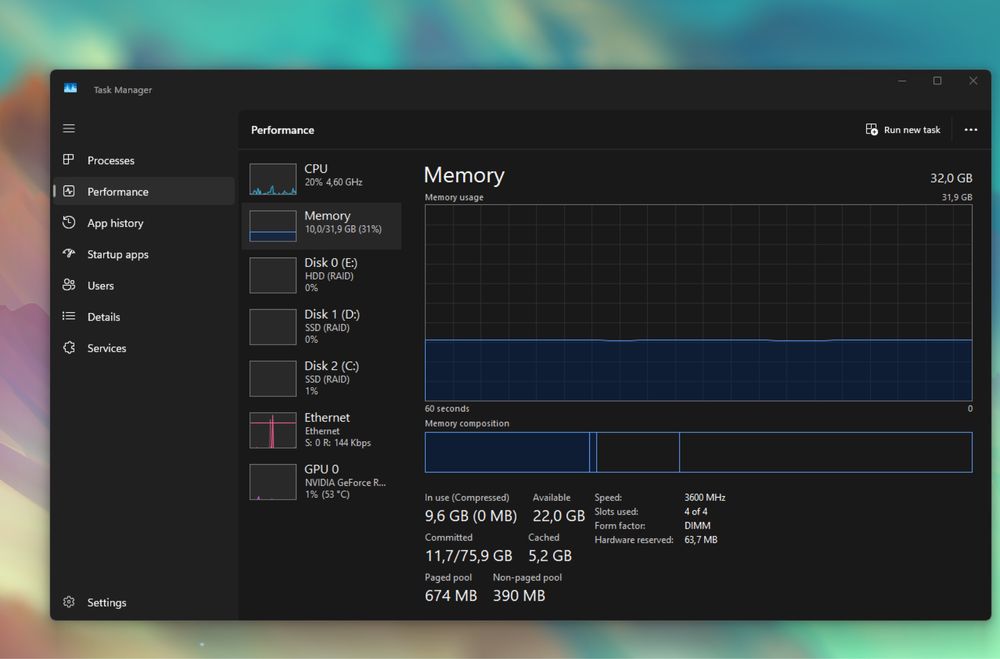
Task: Click the Committed 11,7/75,9 GB value
Action: pyautogui.click(x=469, y=556)
